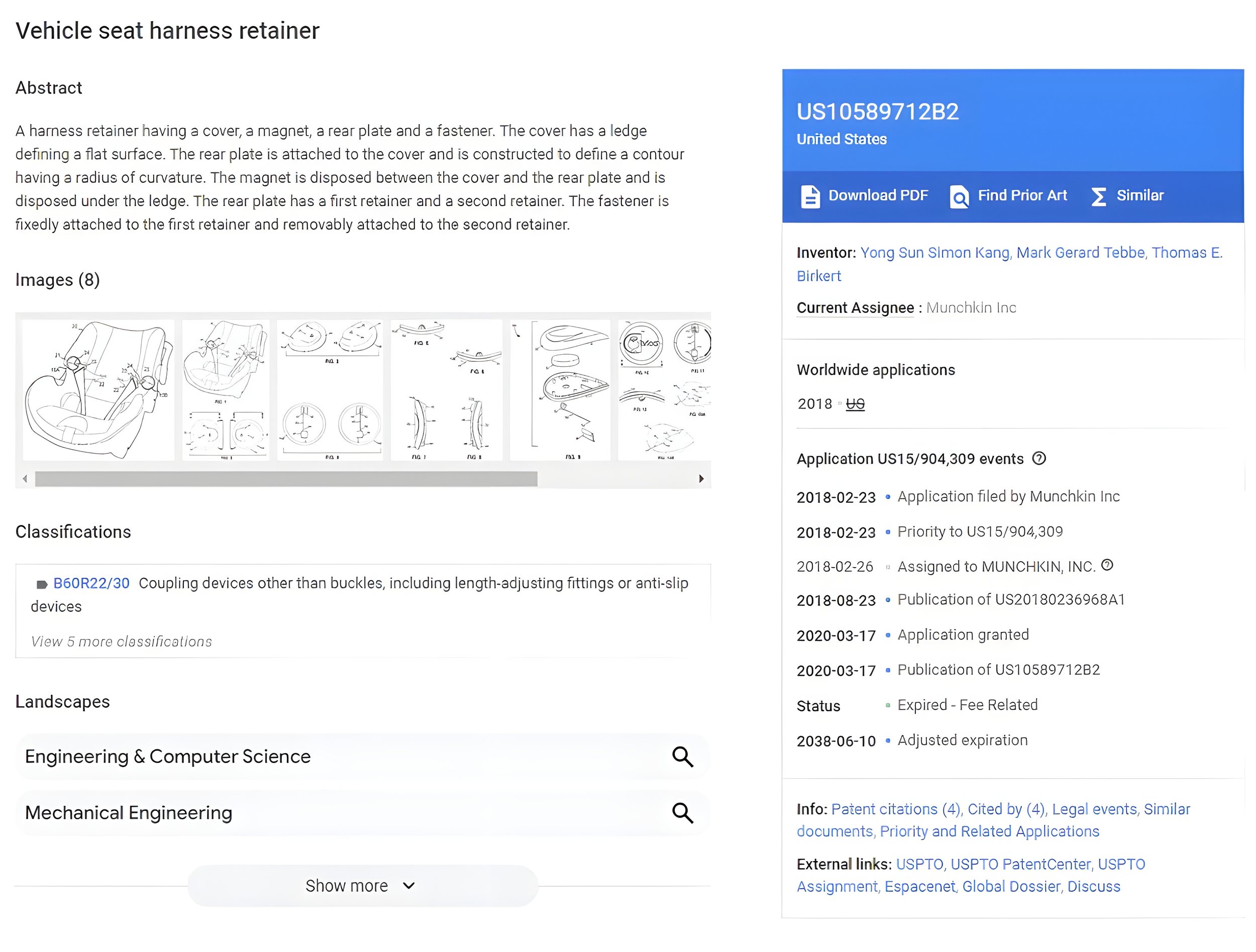Open the B60R22/30 classification link
The height and width of the screenshot is (952, 1256).
91,583
